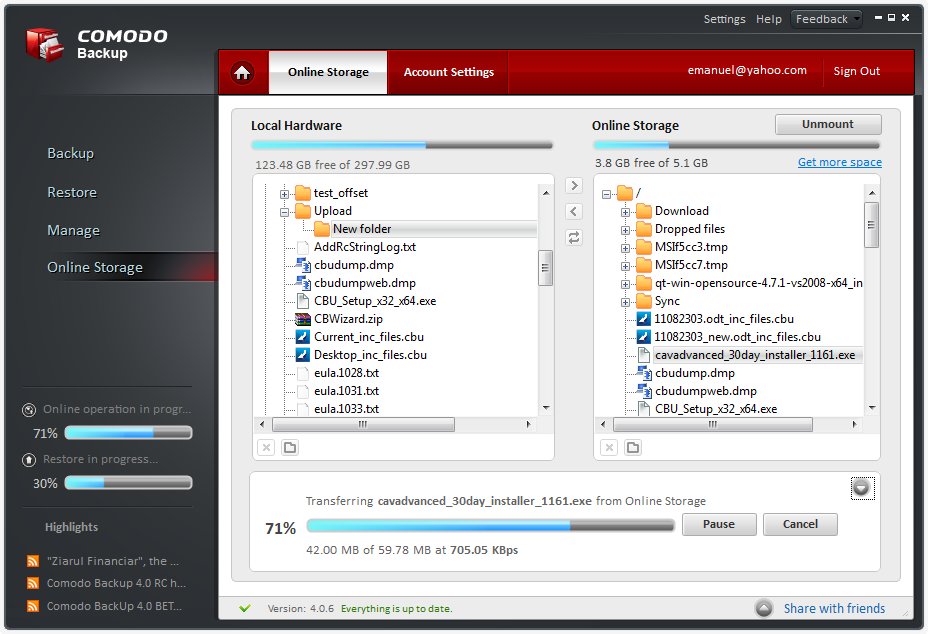
Task: Expand the Dropped files folder
Action: [626, 230]
